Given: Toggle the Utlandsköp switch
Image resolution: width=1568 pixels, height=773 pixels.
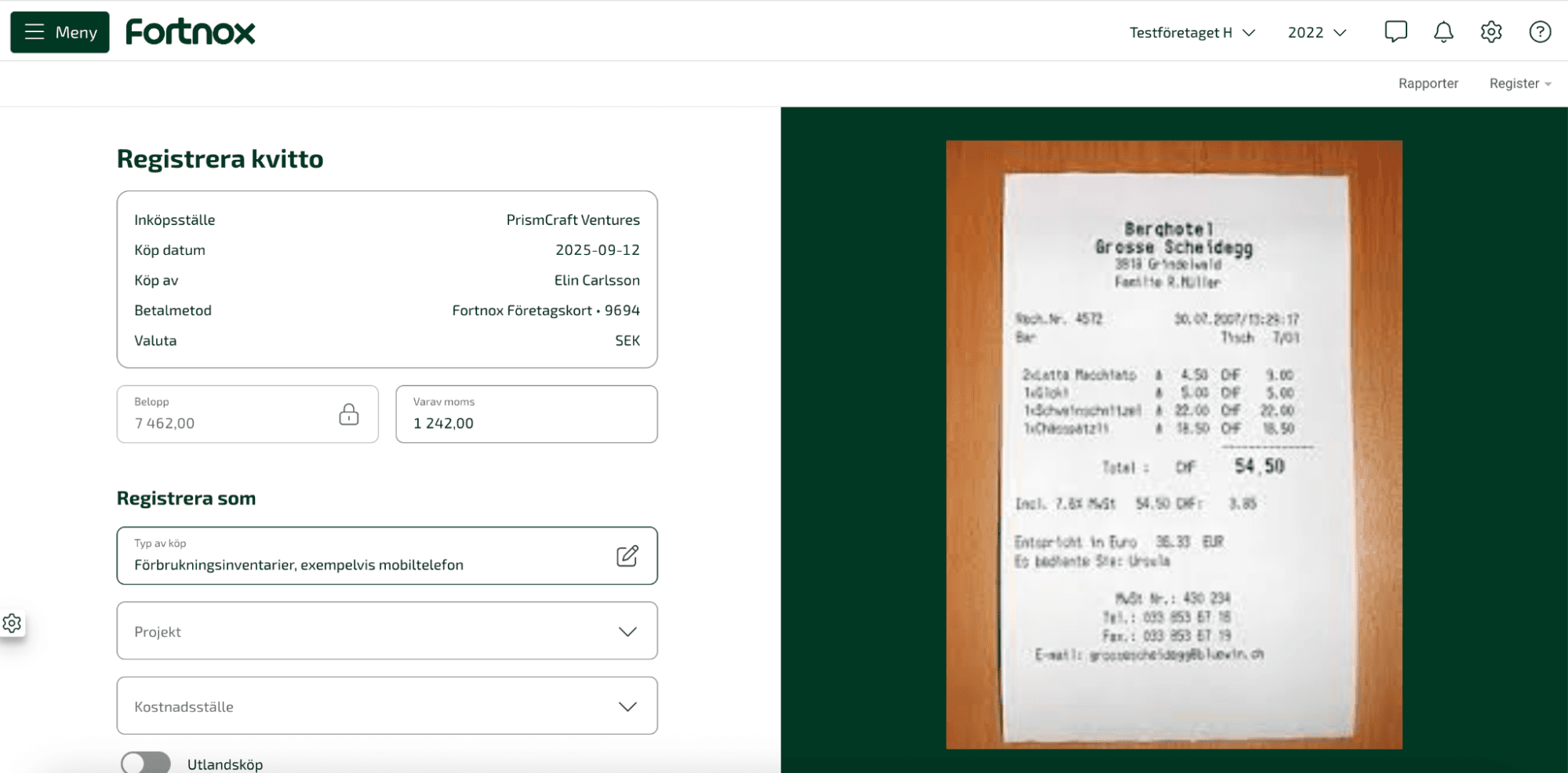Looking at the screenshot, I should pyautogui.click(x=146, y=764).
